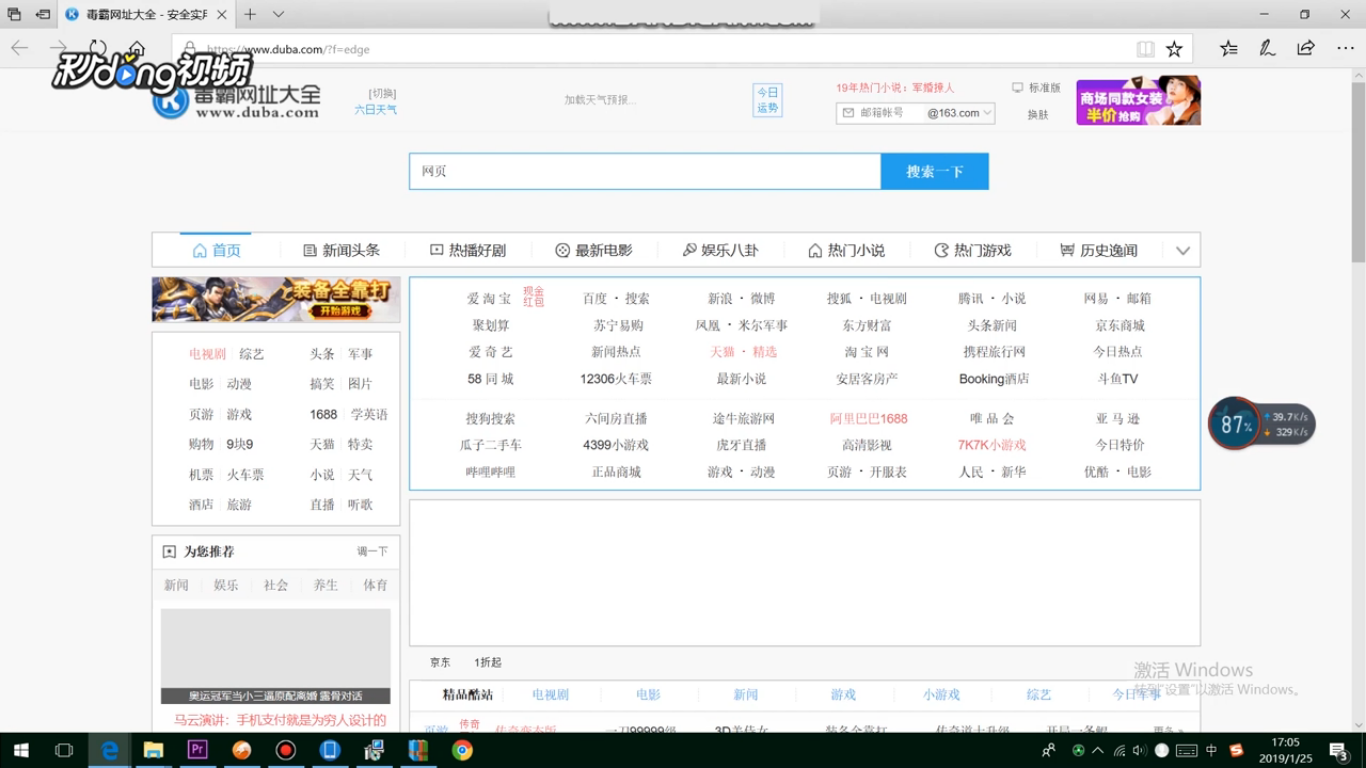The height and width of the screenshot is (768, 1366).
Task: Select the 首页 tab
Action: (x=217, y=250)
